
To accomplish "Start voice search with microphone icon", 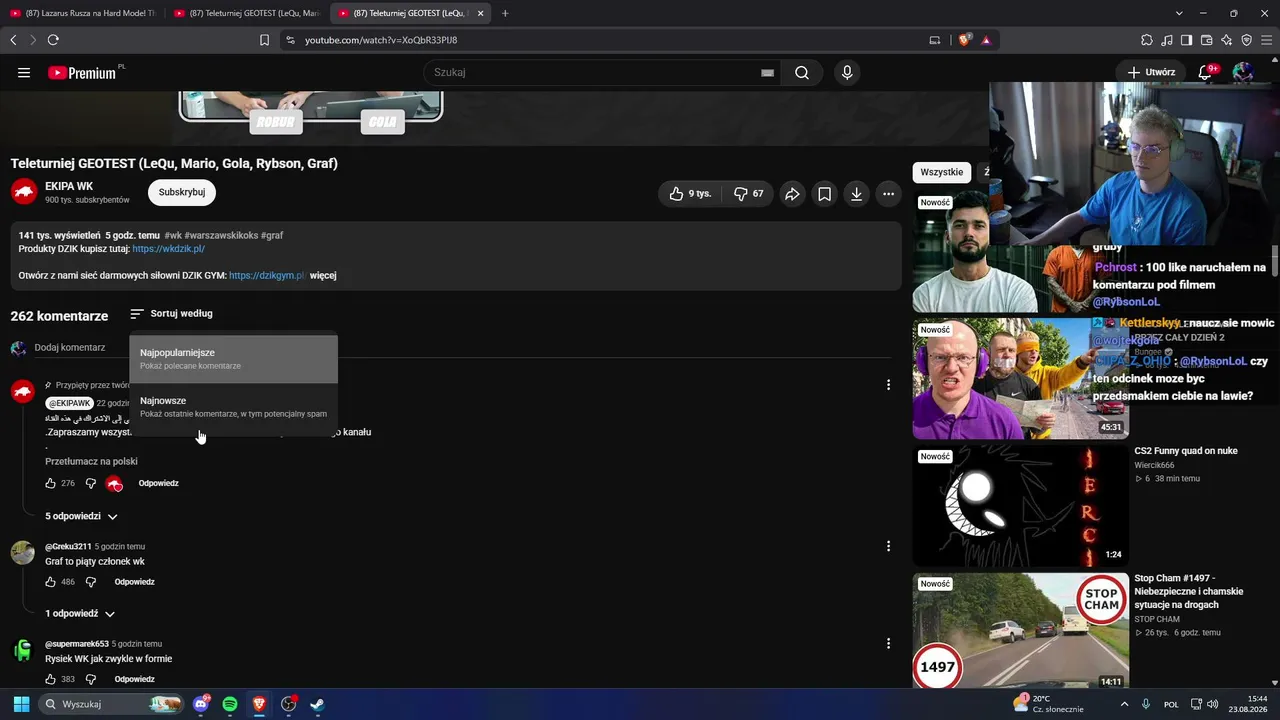I will pos(847,73).
